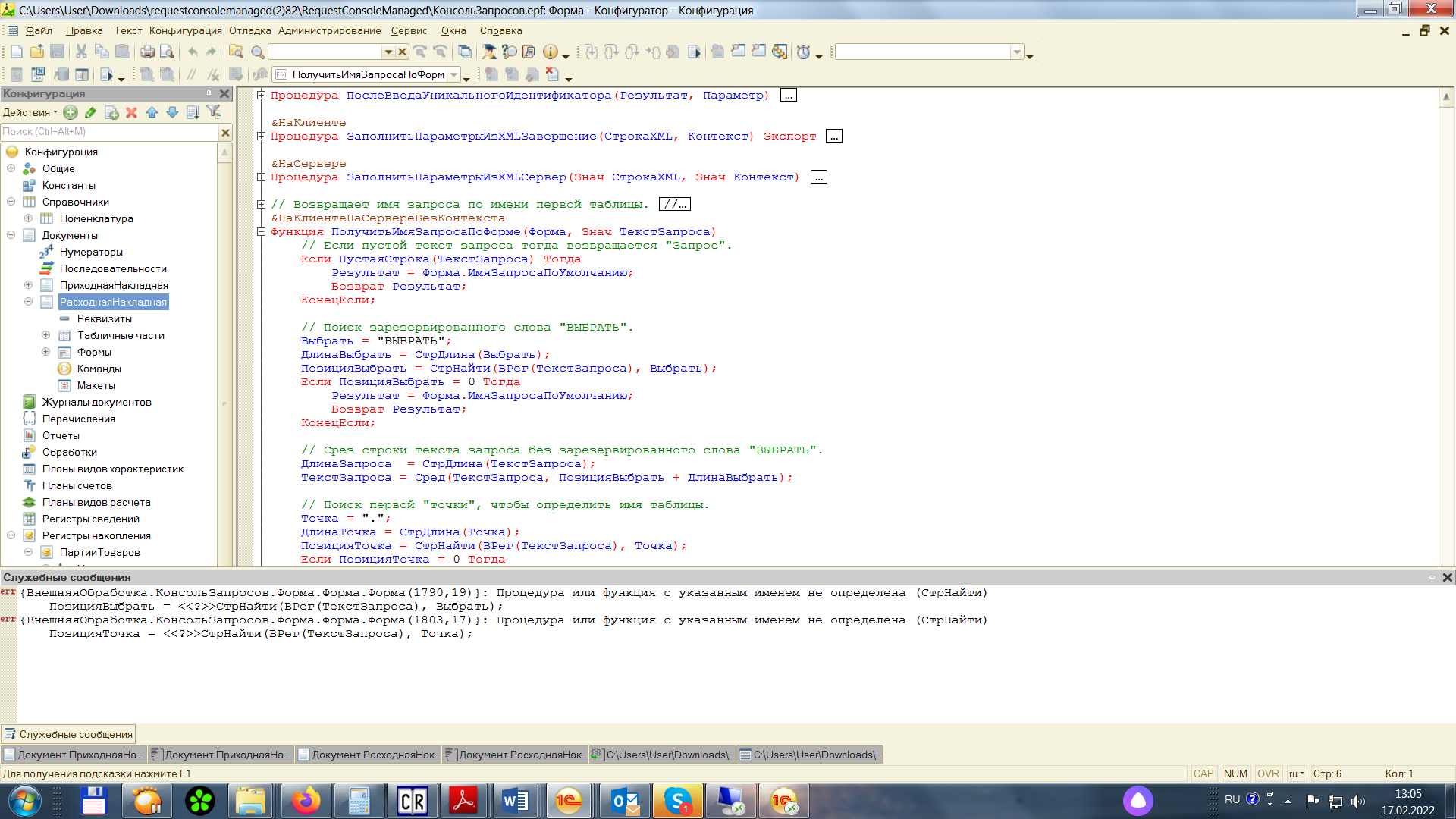This screenshot has height=819, width=1456.
Task: Clear the toolbar search field with X
Action: [402, 52]
